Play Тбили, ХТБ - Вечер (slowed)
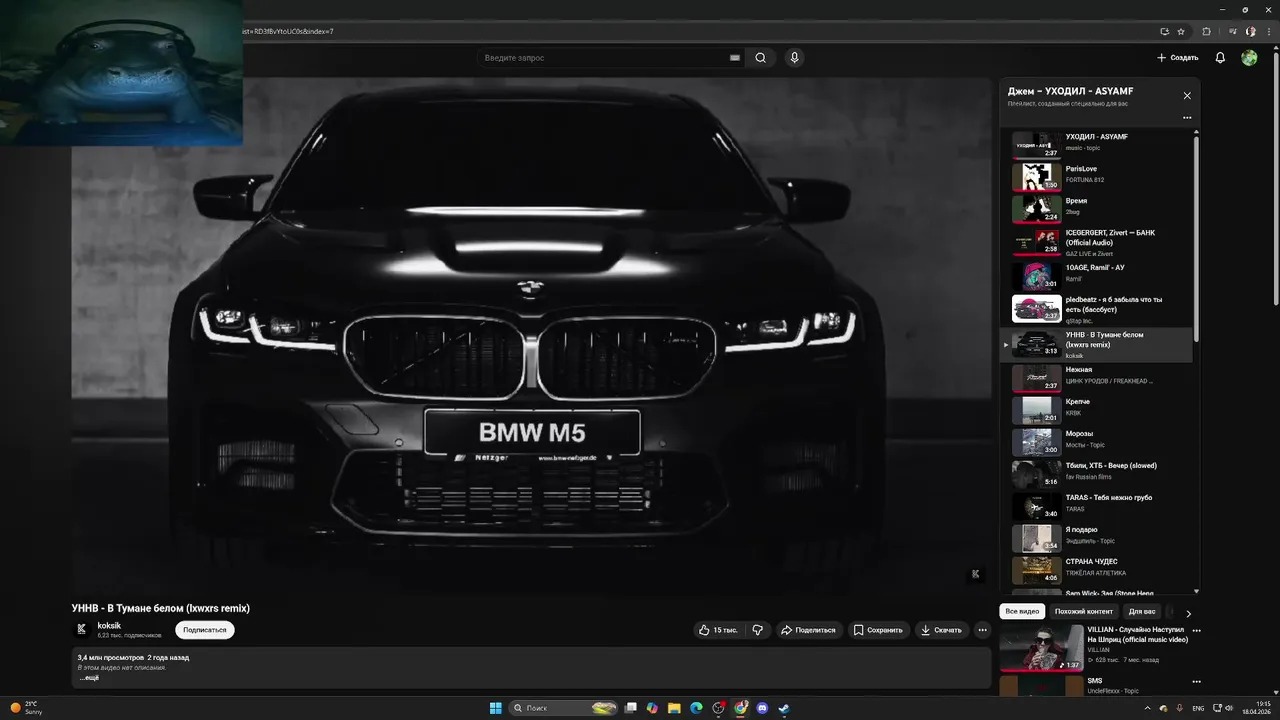Screen dimensions: 1280x720 coord(1096,474)
